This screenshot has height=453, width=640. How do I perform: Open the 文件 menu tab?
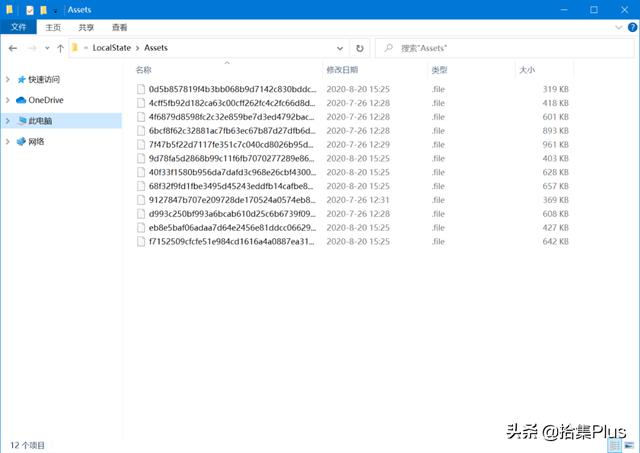click(x=18, y=27)
